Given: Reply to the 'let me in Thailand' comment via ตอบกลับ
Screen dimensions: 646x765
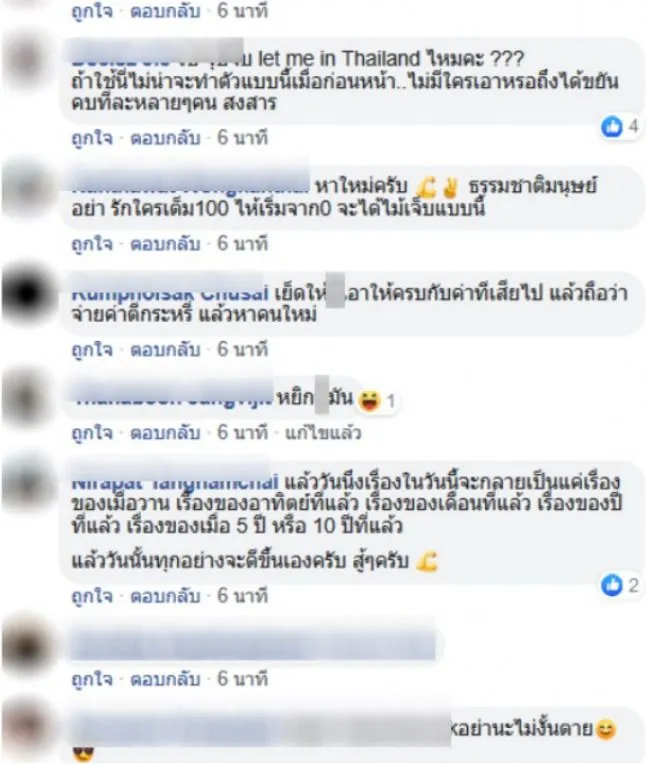Looking at the screenshot, I should coord(165,138).
